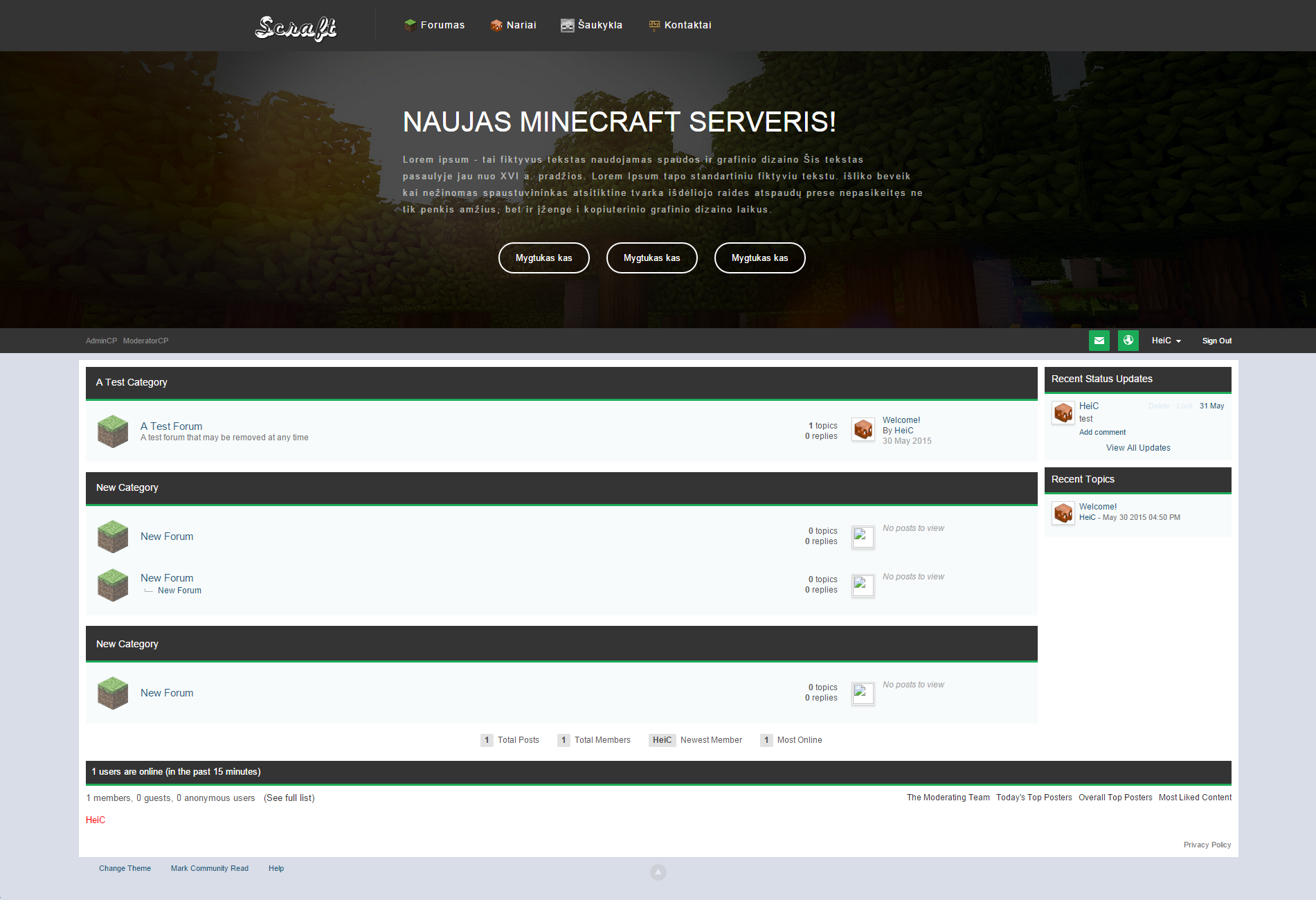Image resolution: width=1316 pixels, height=900 pixels.
Task: Click the last Mygtukas kas button
Action: coord(760,258)
